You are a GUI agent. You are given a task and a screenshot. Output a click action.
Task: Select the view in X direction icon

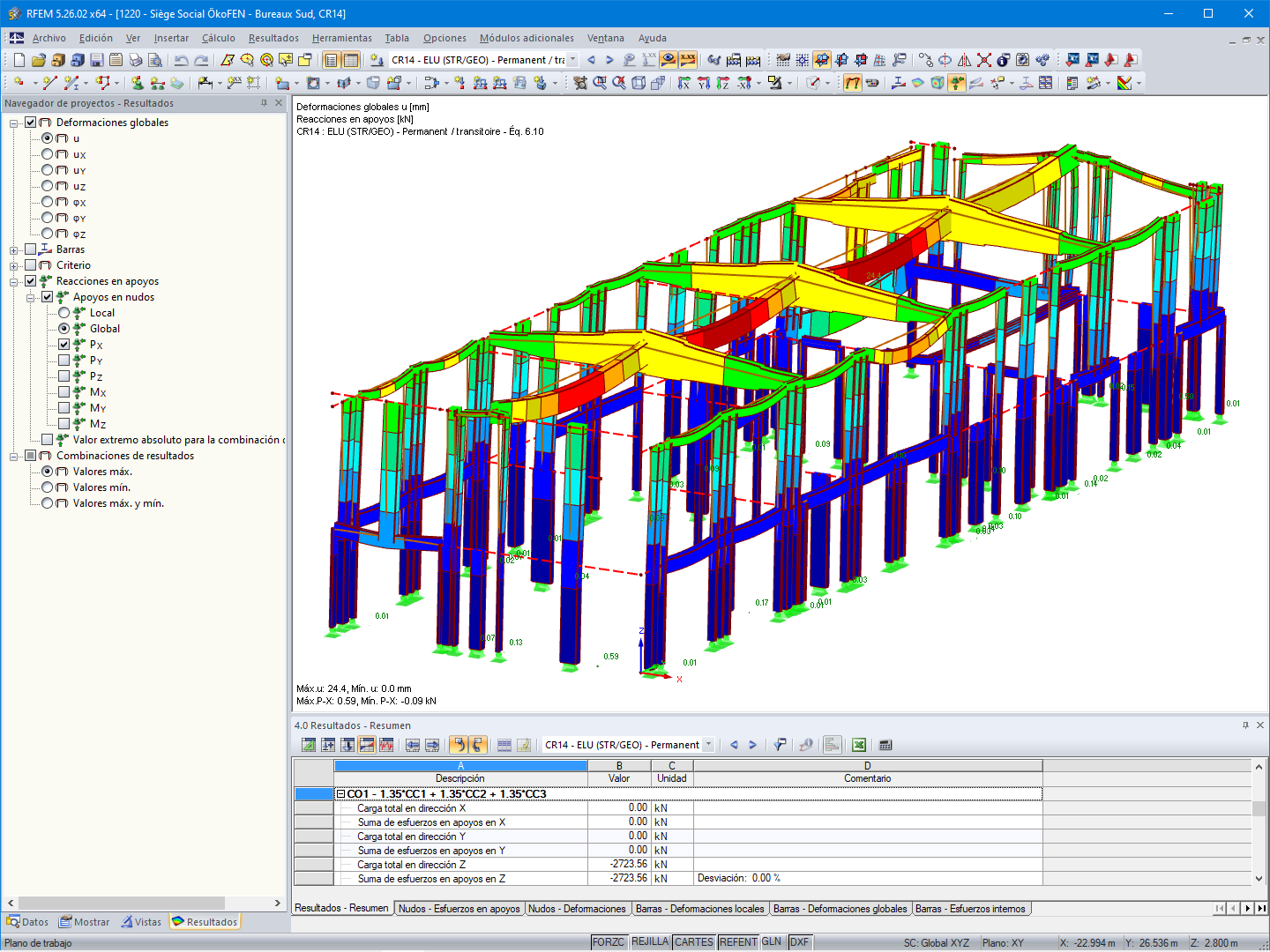(x=684, y=83)
